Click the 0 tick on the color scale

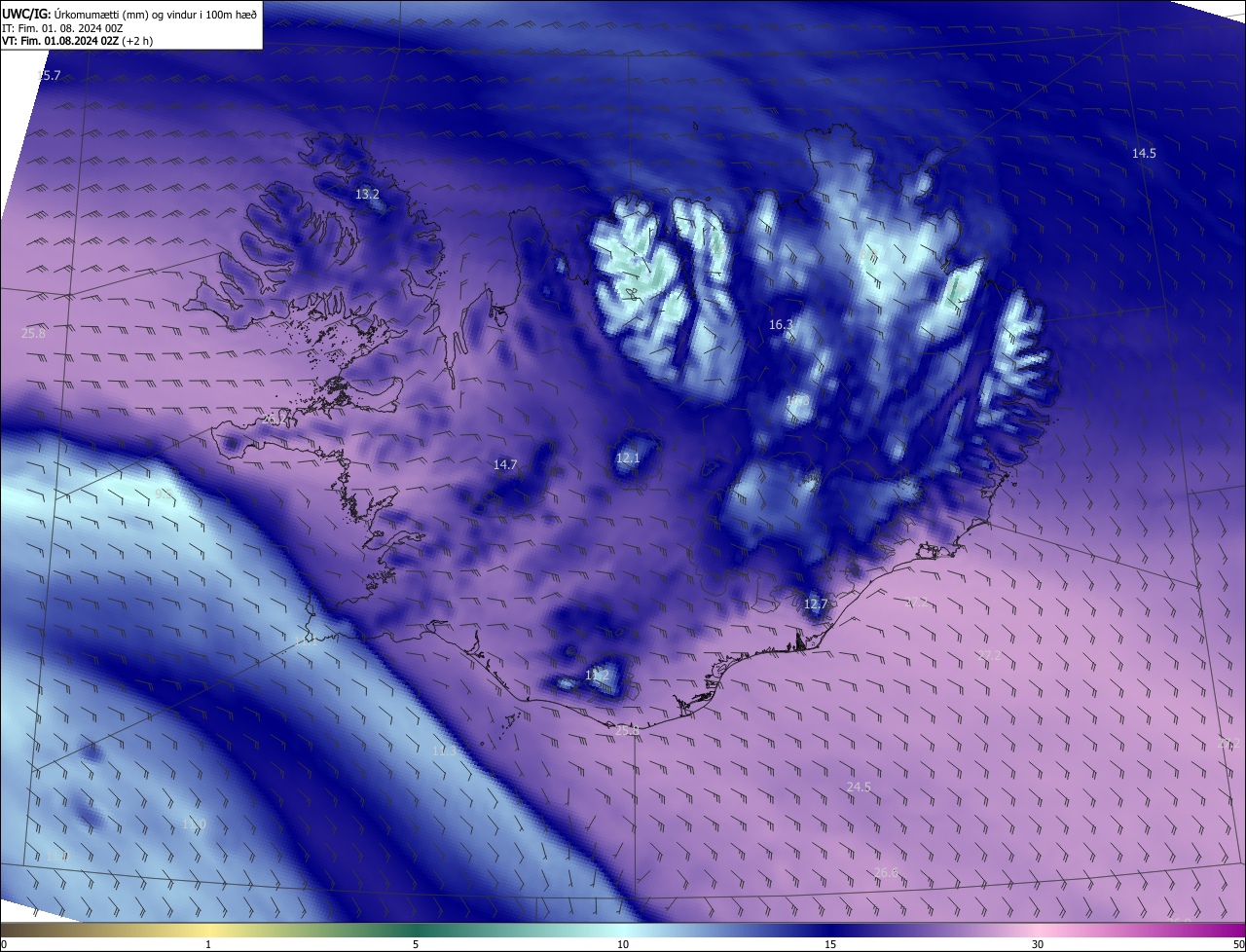[x=4, y=945]
